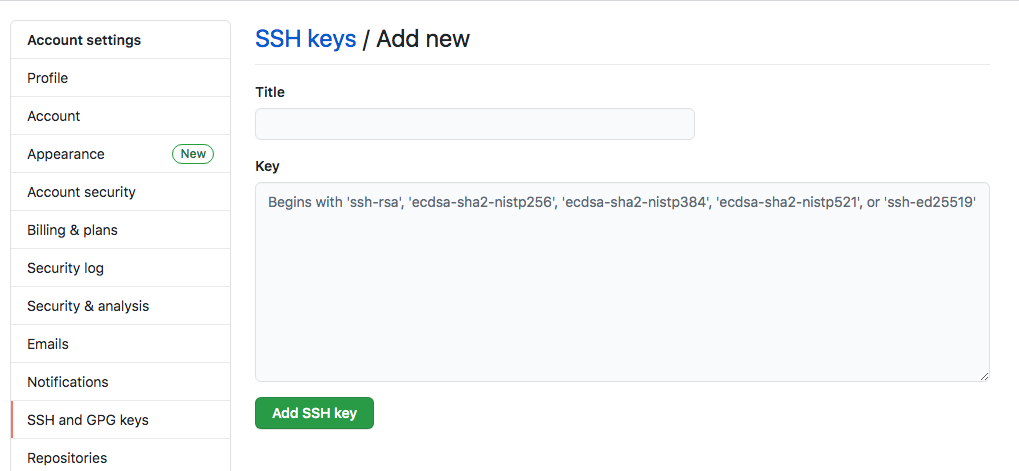1019x471 pixels.
Task: Go to Emails settings
Action: click(x=121, y=344)
